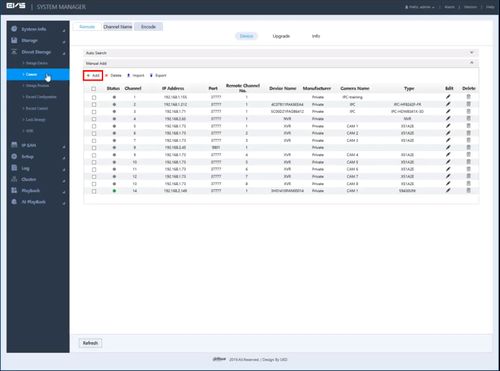
Task: Click the IPC-HDW8341X-3D type cell
Action: (407, 111)
